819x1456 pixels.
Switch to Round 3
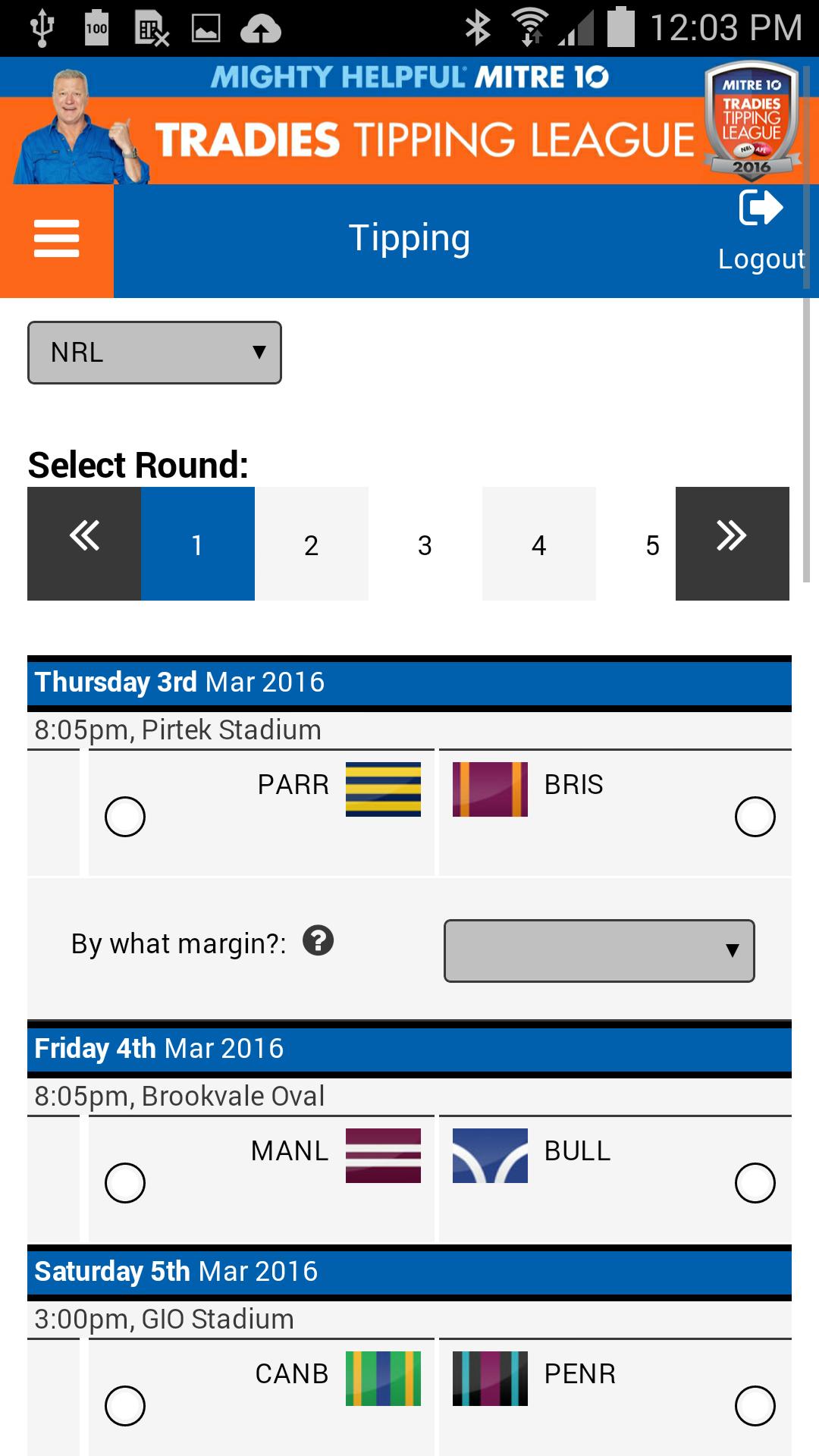pos(425,543)
